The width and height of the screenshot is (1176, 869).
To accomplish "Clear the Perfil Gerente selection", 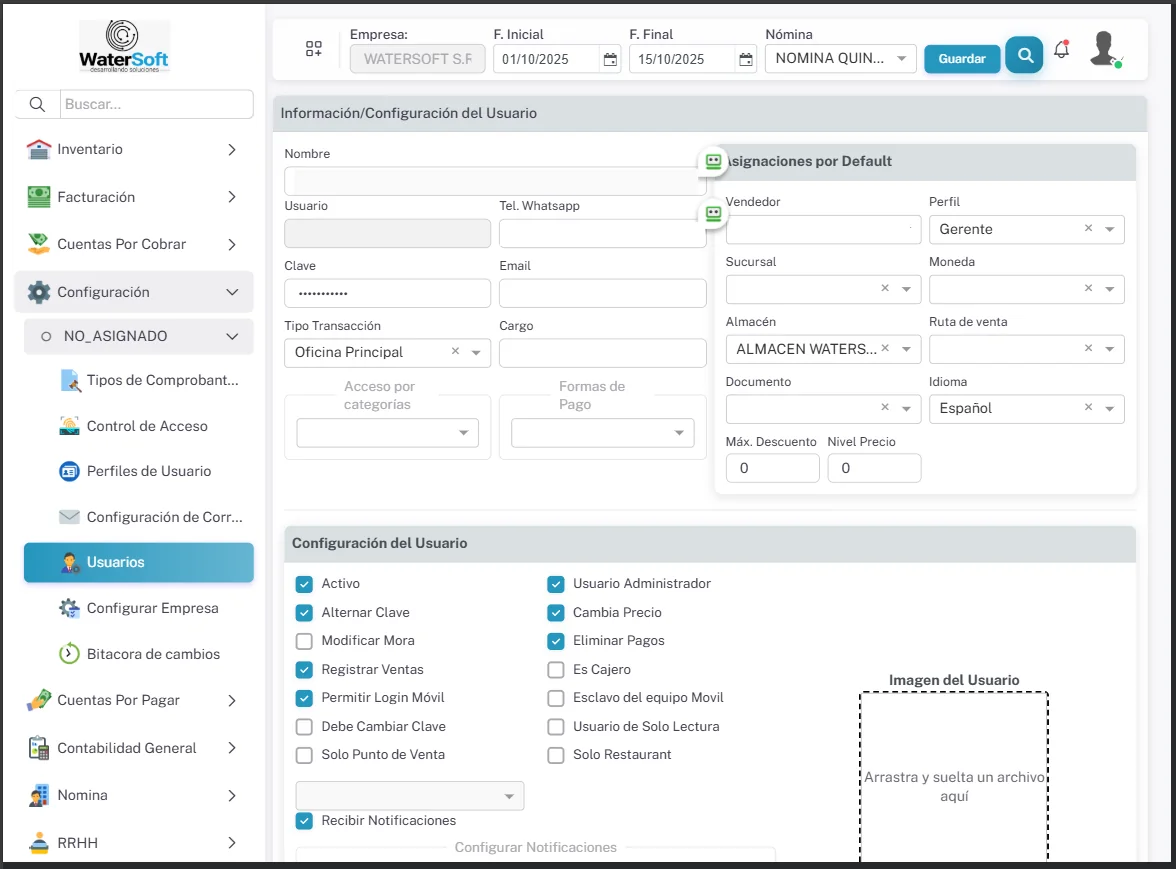I will 1088,228.
